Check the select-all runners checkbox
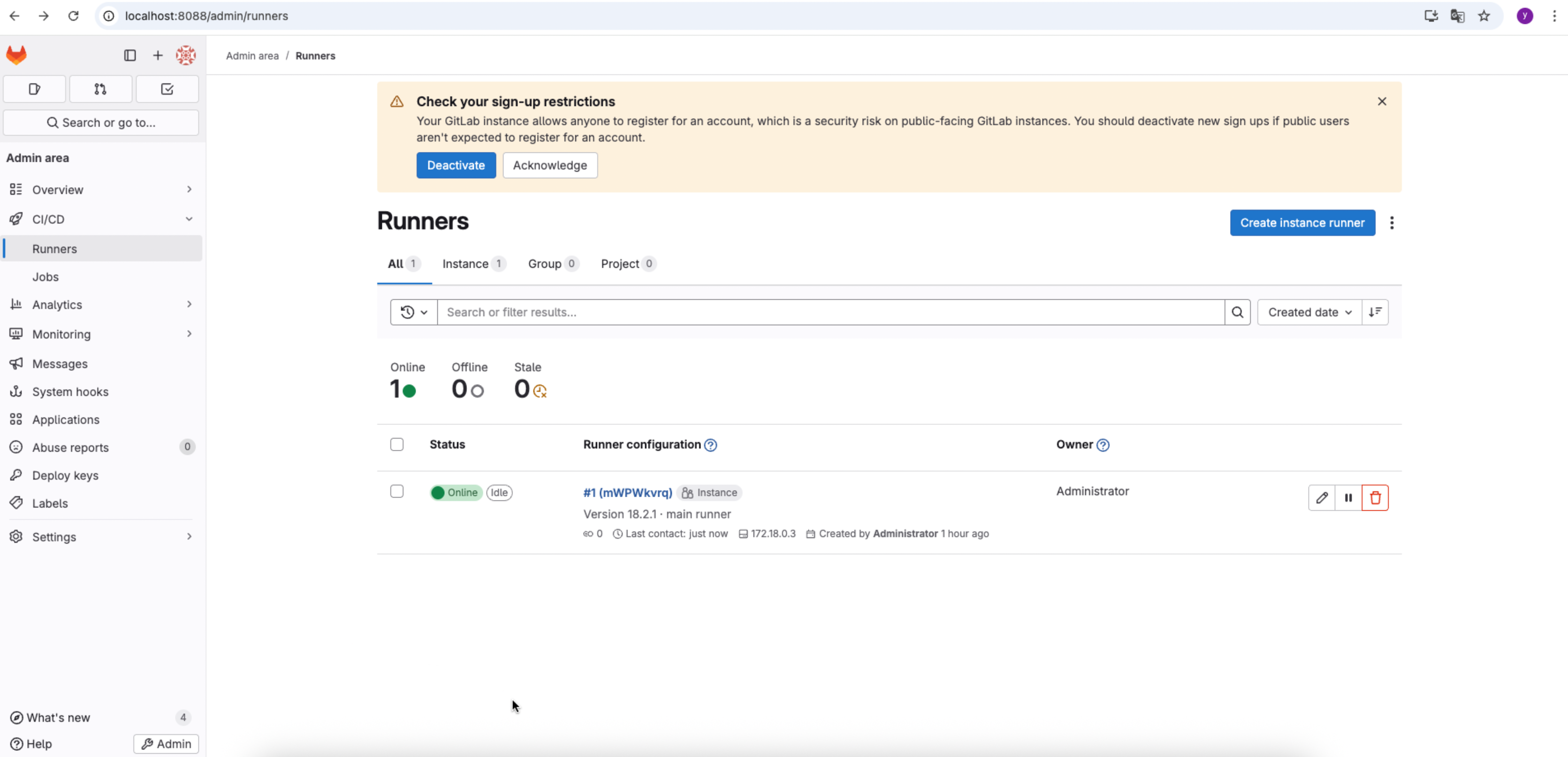The image size is (1568, 757). tap(397, 444)
